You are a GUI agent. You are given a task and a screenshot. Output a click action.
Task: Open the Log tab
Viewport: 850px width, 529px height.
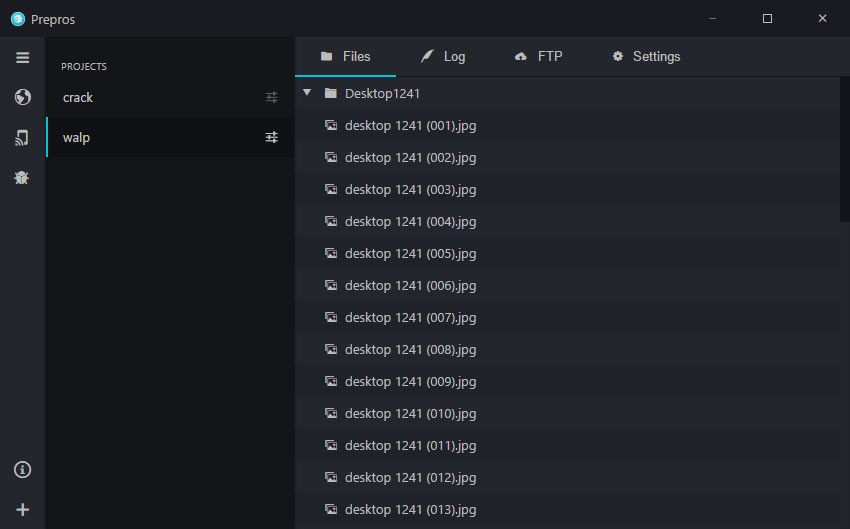point(443,56)
